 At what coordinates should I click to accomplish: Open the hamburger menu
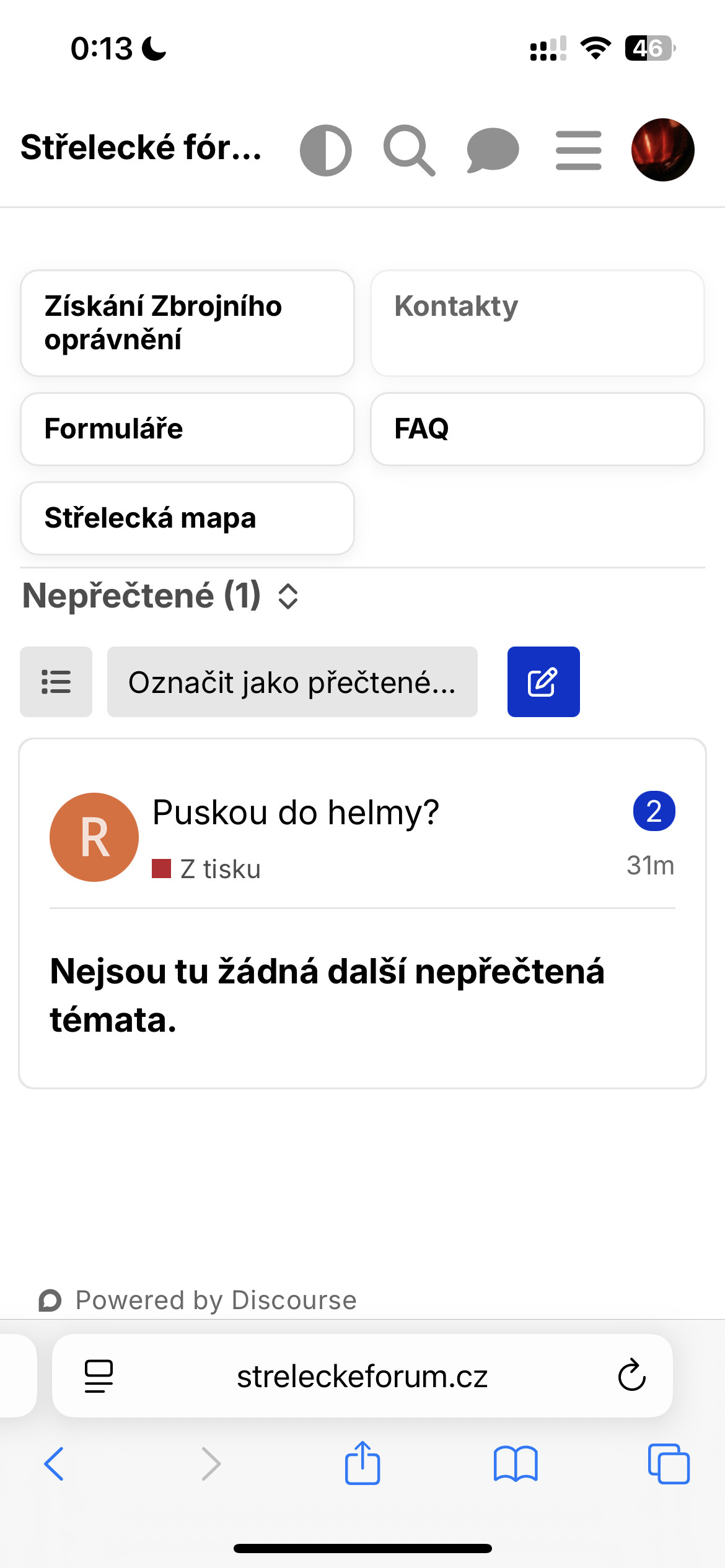(x=578, y=150)
